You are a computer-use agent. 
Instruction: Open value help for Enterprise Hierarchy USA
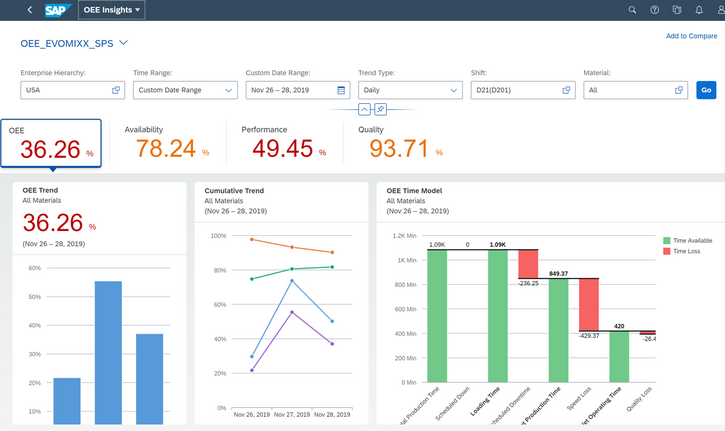tap(116, 90)
